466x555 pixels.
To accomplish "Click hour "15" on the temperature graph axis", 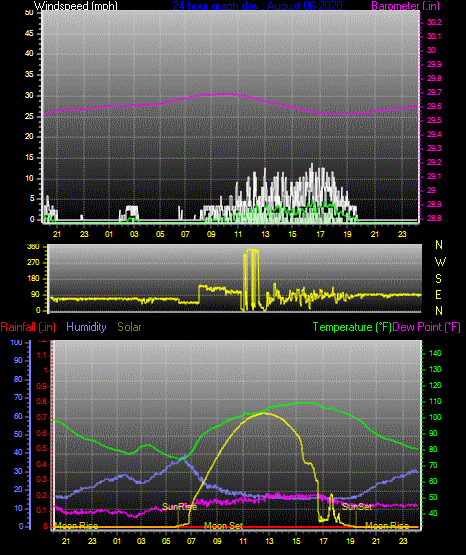I will (296, 541).
